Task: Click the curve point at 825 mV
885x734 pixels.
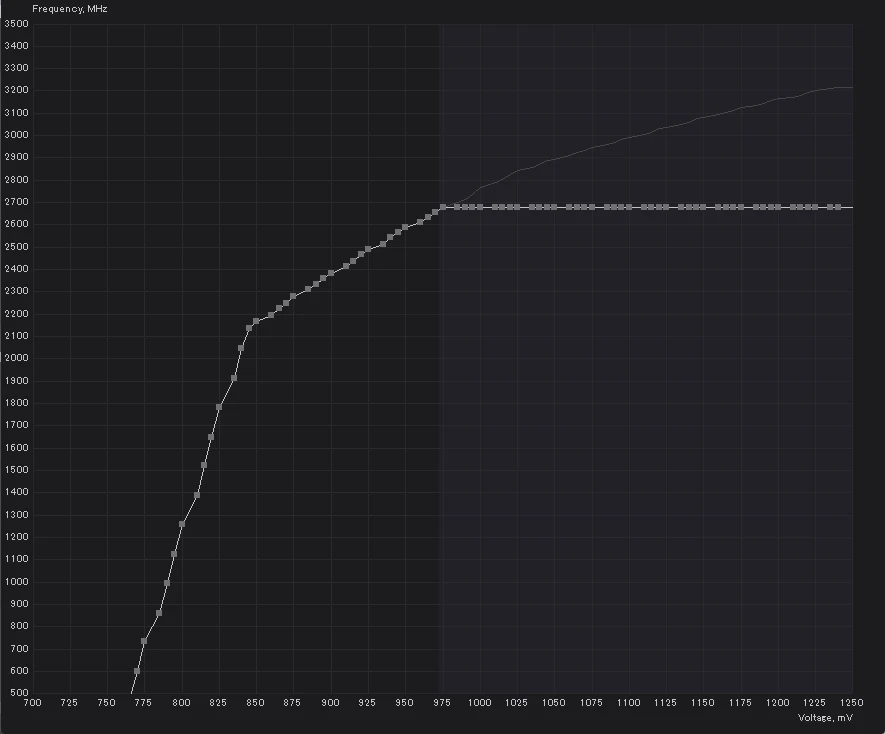Action: pyautogui.click(x=219, y=407)
